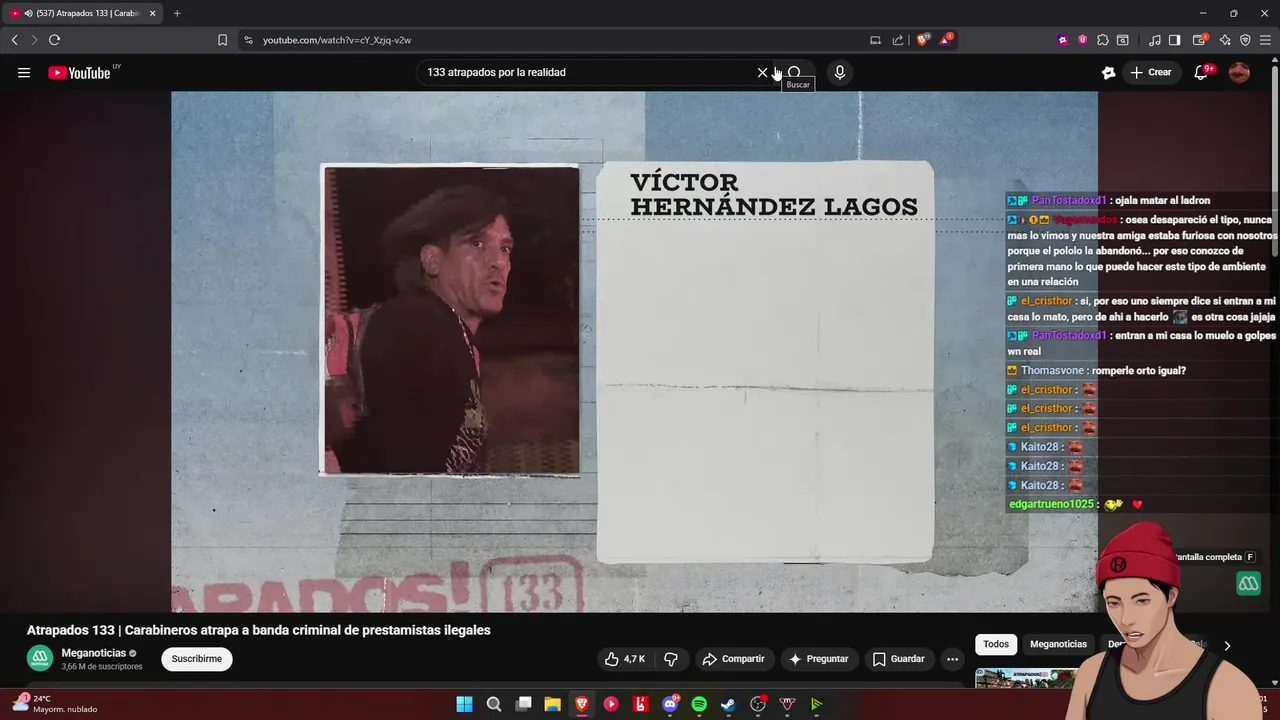This screenshot has height=720, width=1280.
Task: Click the chat username edgartrueno1025
Action: tap(1051, 504)
